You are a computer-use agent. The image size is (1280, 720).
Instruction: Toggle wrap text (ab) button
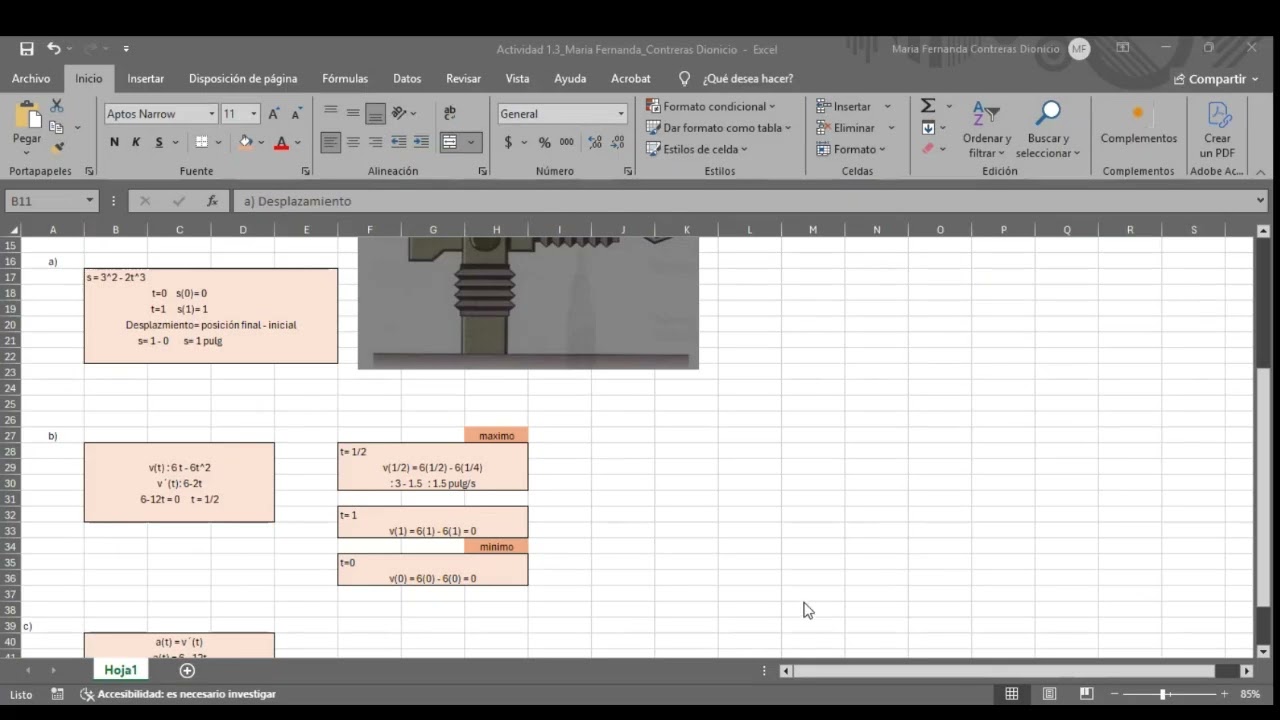(x=449, y=113)
